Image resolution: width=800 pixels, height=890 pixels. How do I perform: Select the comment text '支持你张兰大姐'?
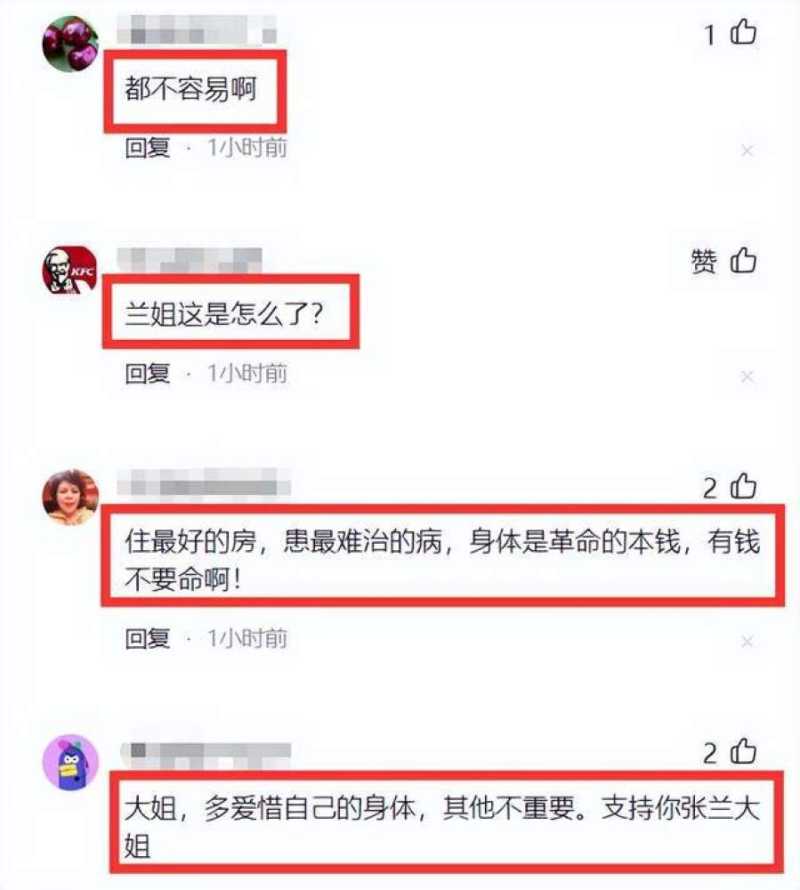click(680, 807)
